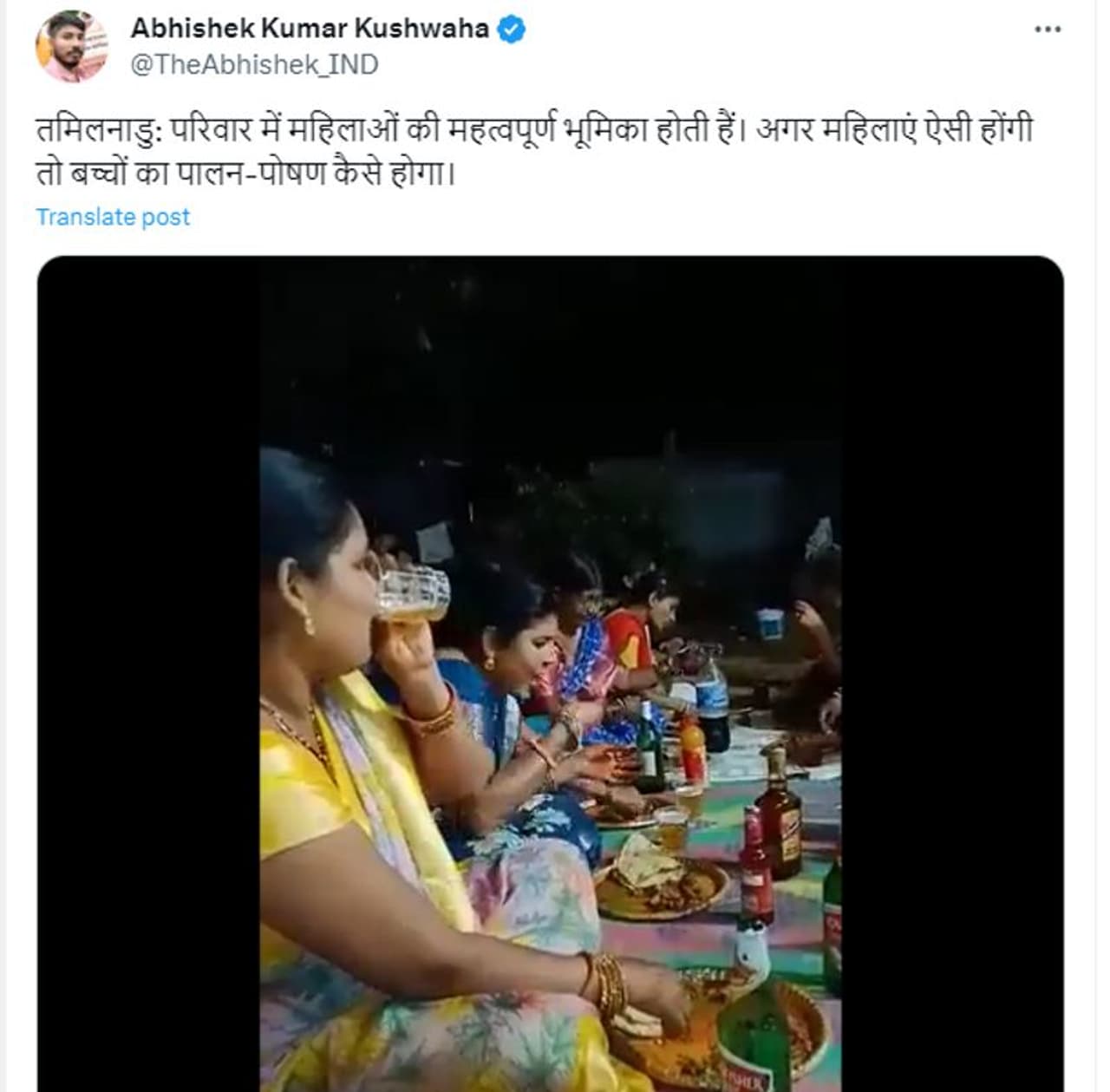Open the three-dot more options menu
The height and width of the screenshot is (1092, 1110).
coord(1048,29)
